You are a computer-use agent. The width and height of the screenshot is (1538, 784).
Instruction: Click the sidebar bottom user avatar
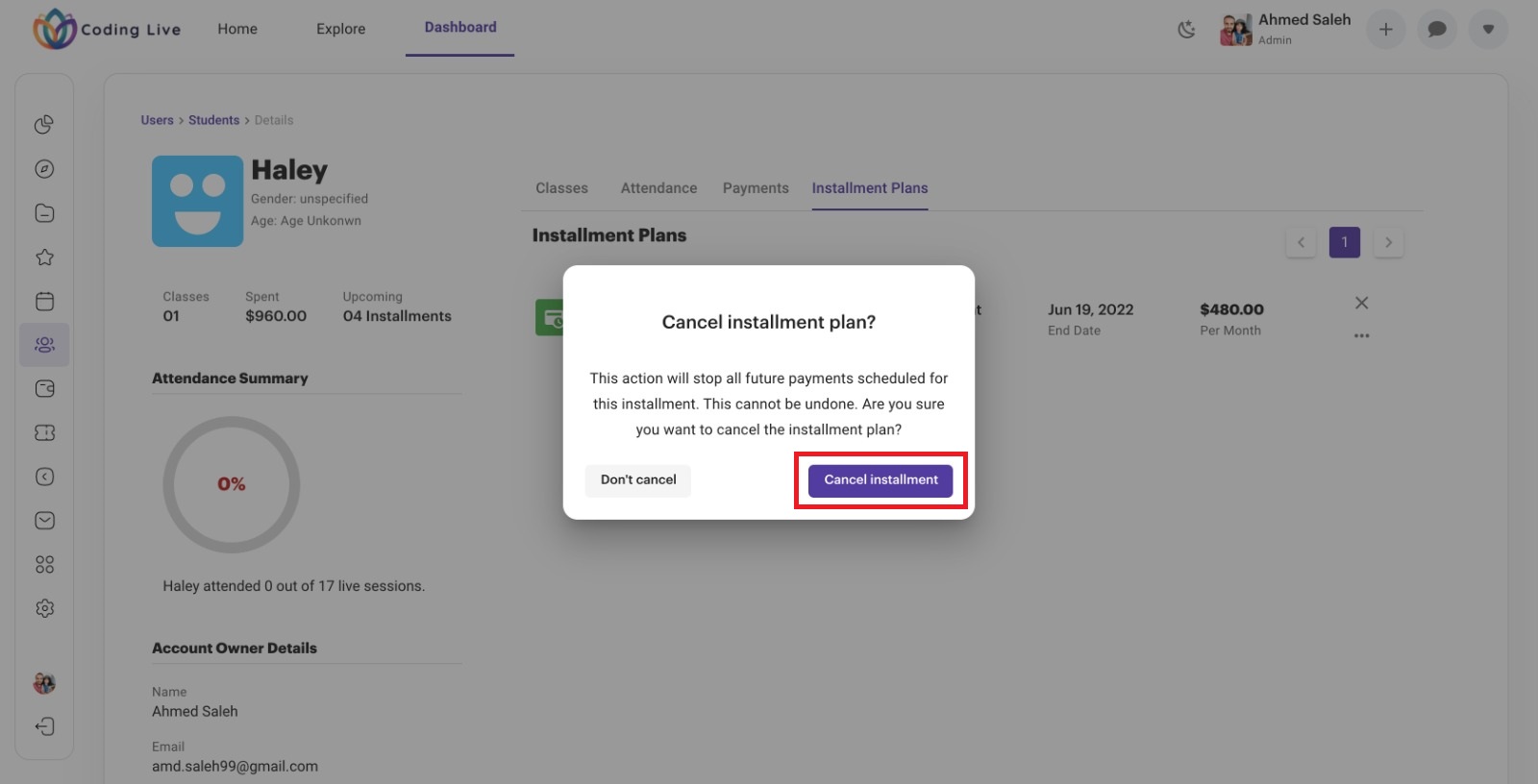click(44, 683)
